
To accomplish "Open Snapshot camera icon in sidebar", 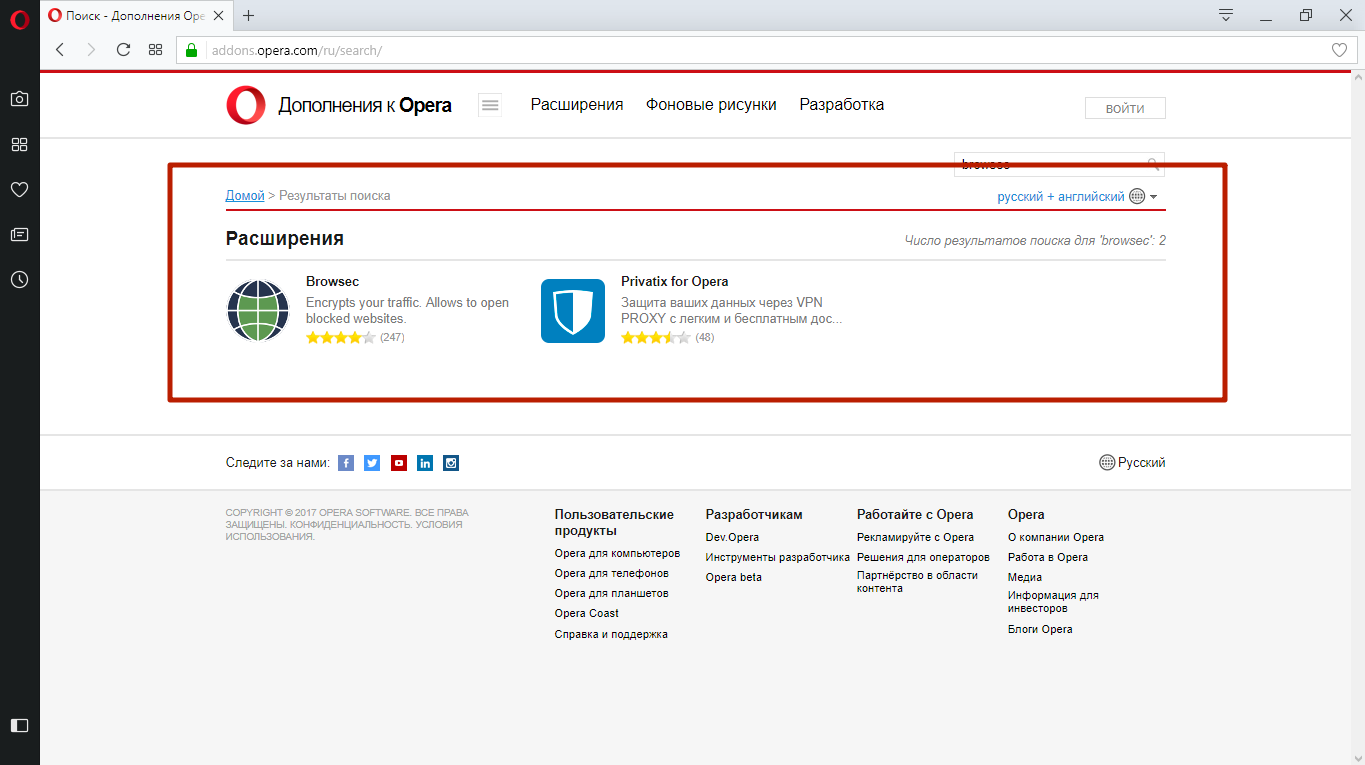I will pos(19,99).
